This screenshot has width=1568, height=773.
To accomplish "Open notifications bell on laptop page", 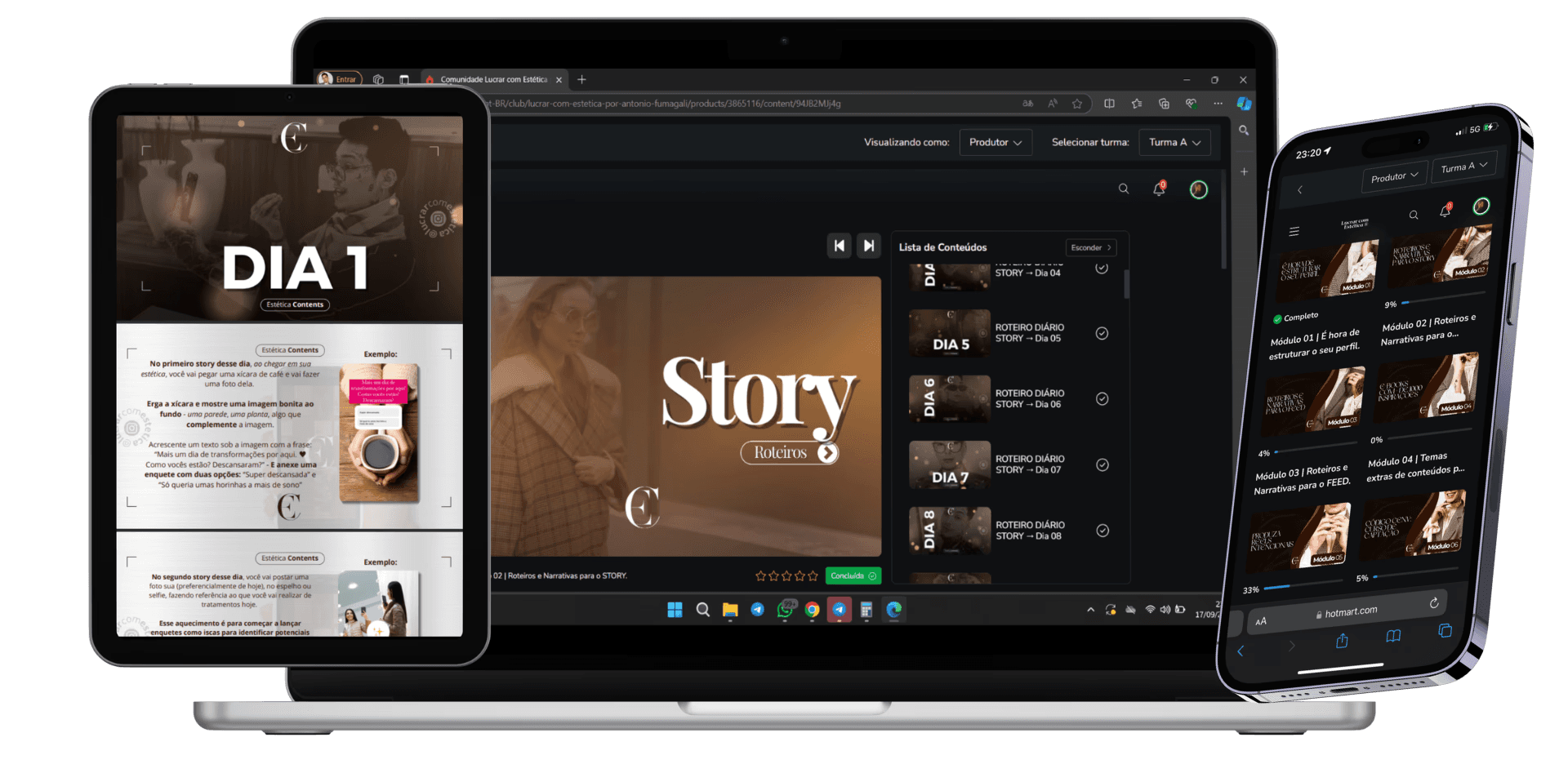I will [x=1159, y=189].
